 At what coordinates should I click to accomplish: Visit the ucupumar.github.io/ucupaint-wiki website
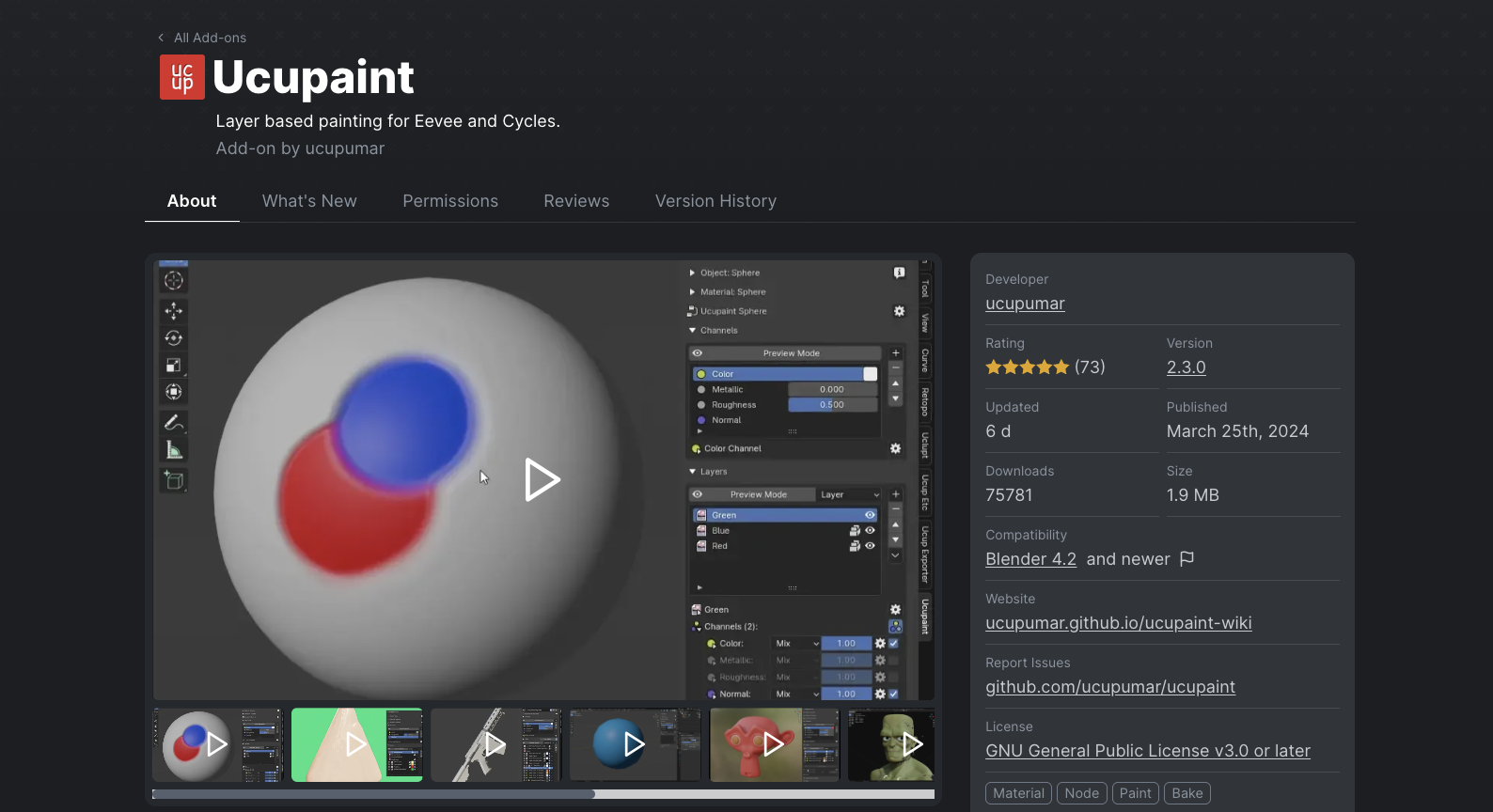[x=1119, y=623]
